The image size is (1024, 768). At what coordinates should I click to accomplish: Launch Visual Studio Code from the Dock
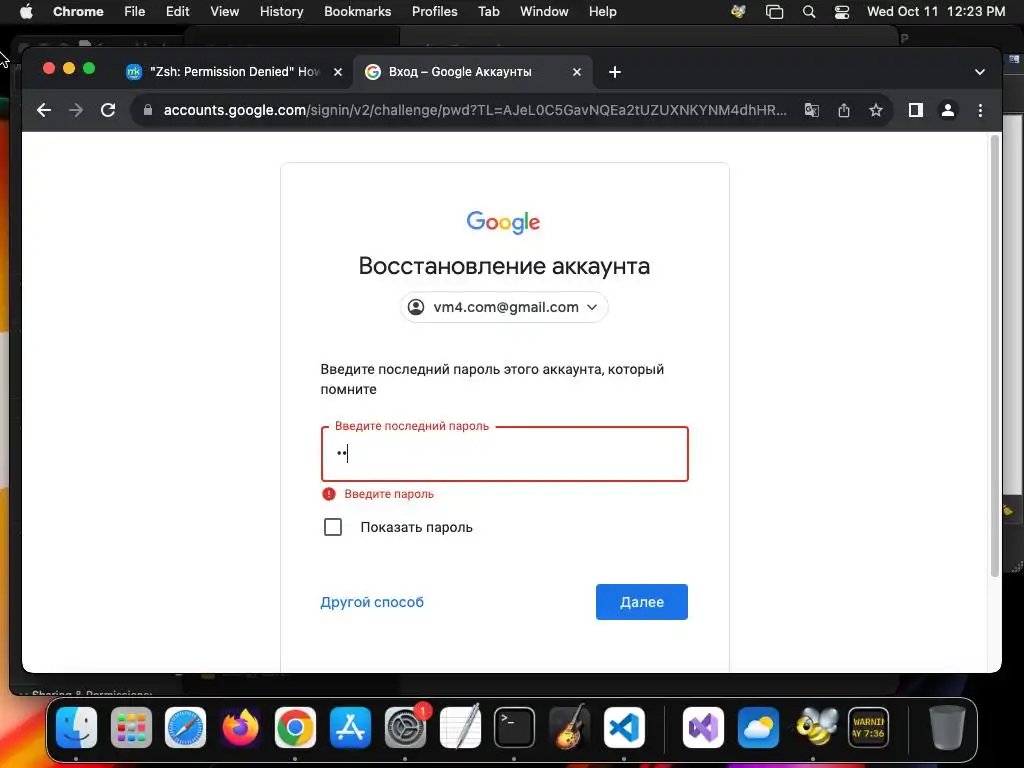point(624,728)
